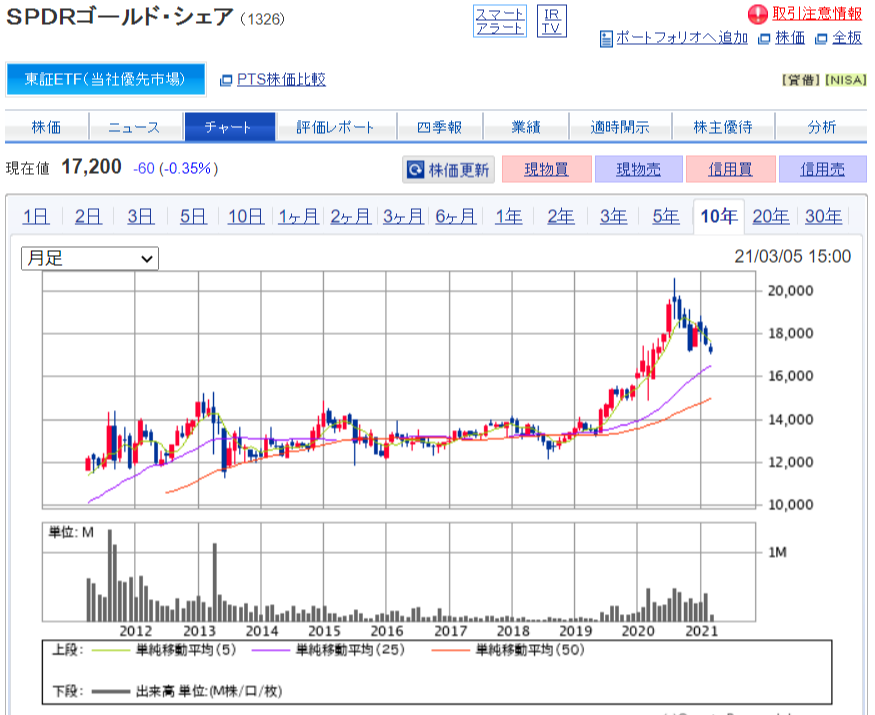Click the tallest 2011 volume bar
Screen dimensions: 875x715
pos(109,575)
